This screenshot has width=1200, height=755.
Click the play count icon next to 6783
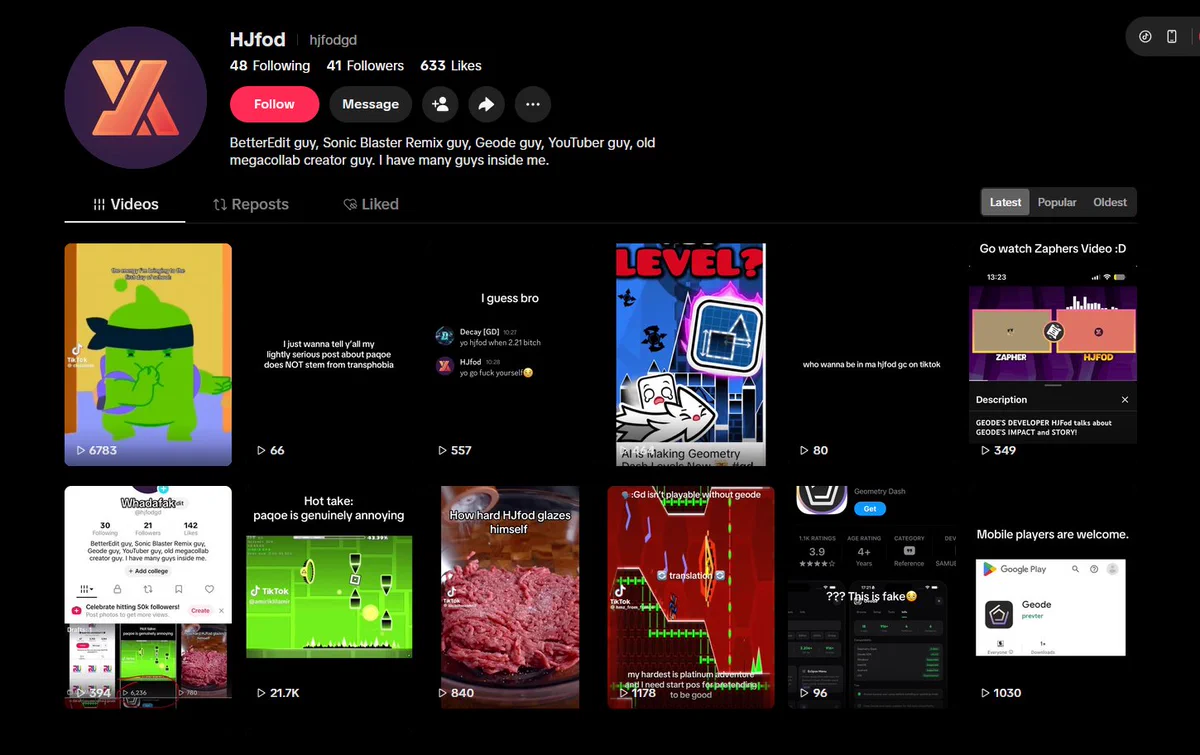pos(81,451)
